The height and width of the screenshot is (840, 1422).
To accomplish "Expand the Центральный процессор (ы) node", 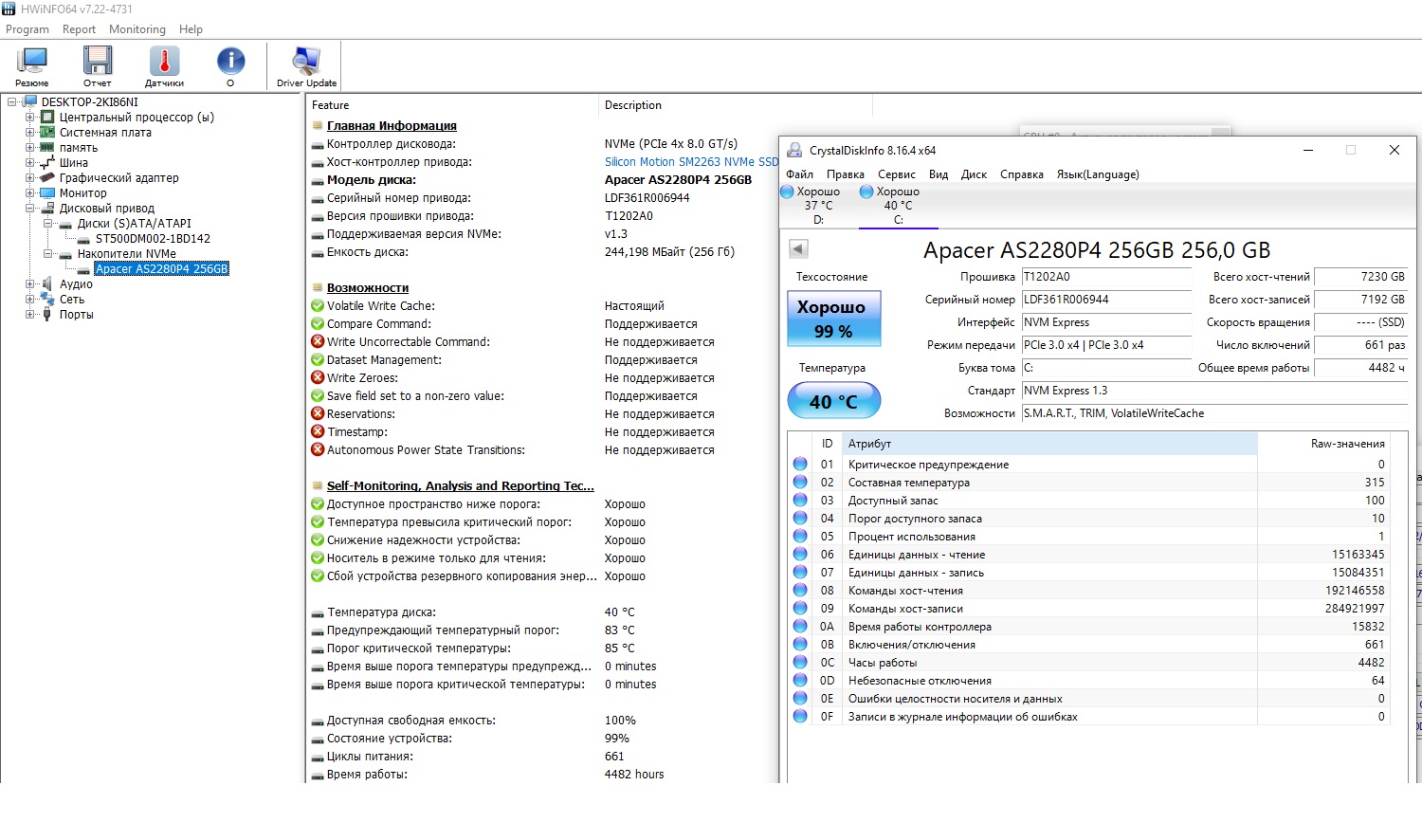I will coord(30,118).
